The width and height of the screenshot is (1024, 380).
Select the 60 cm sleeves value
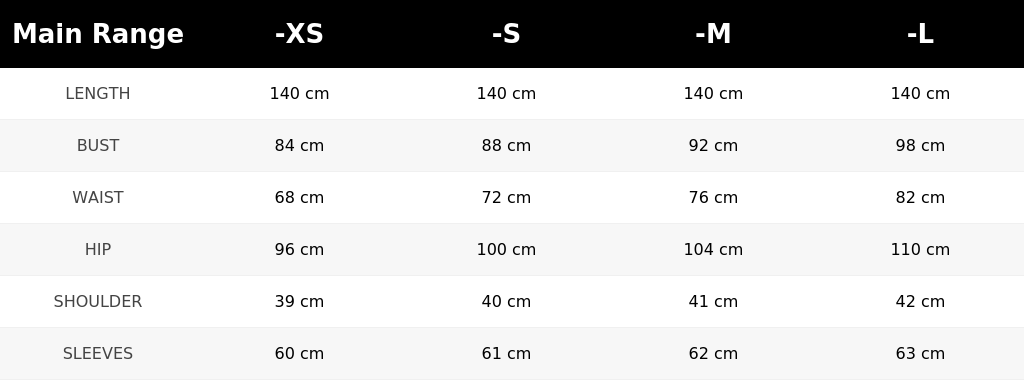pos(299,353)
